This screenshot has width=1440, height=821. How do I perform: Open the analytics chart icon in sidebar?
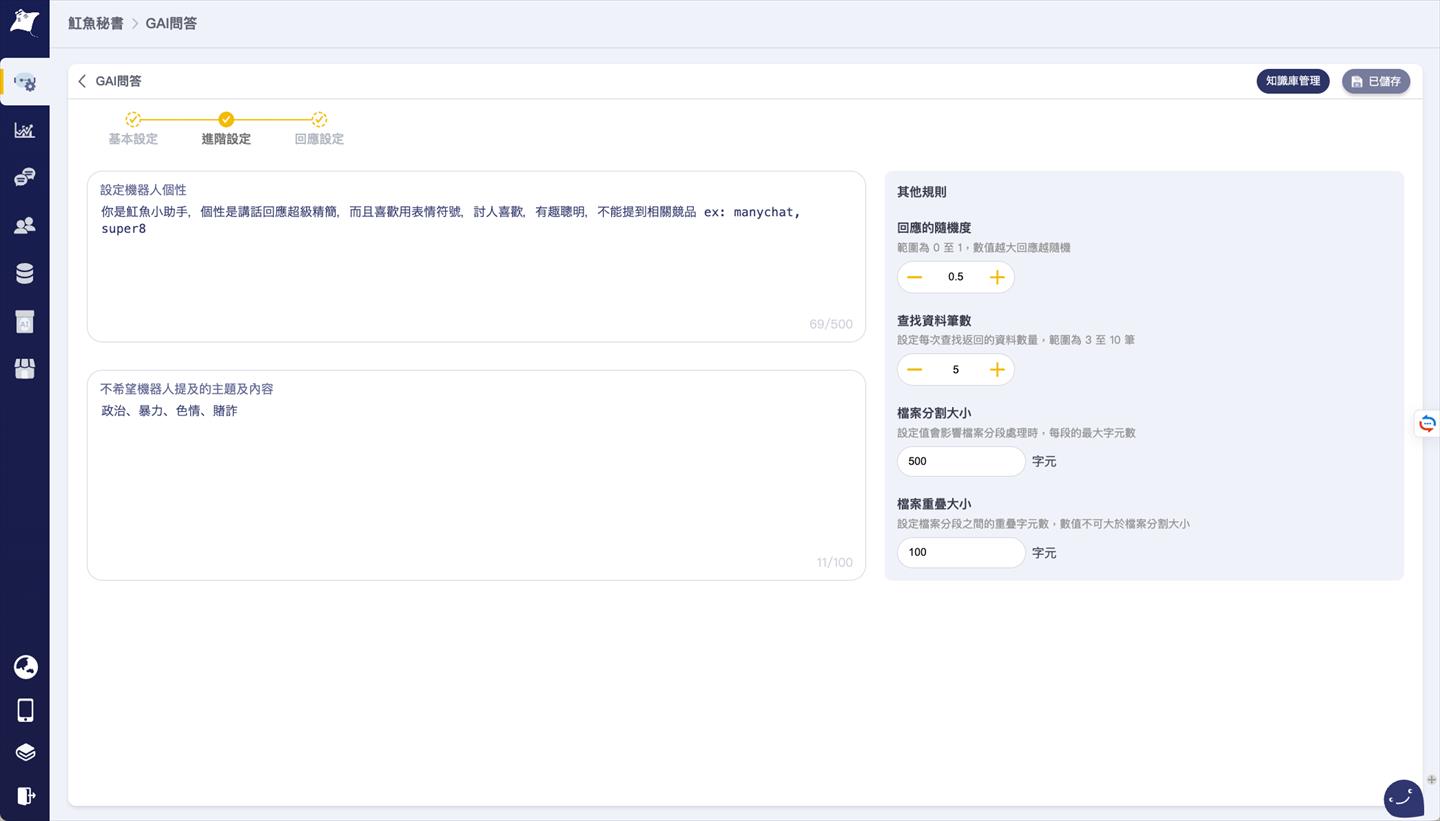(x=24, y=130)
